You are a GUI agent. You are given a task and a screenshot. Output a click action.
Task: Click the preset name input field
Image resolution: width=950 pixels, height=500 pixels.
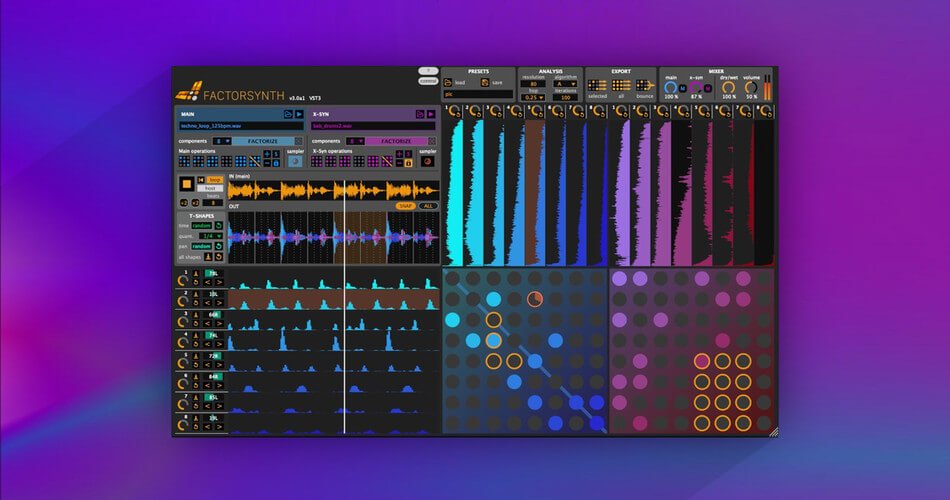tap(478, 95)
